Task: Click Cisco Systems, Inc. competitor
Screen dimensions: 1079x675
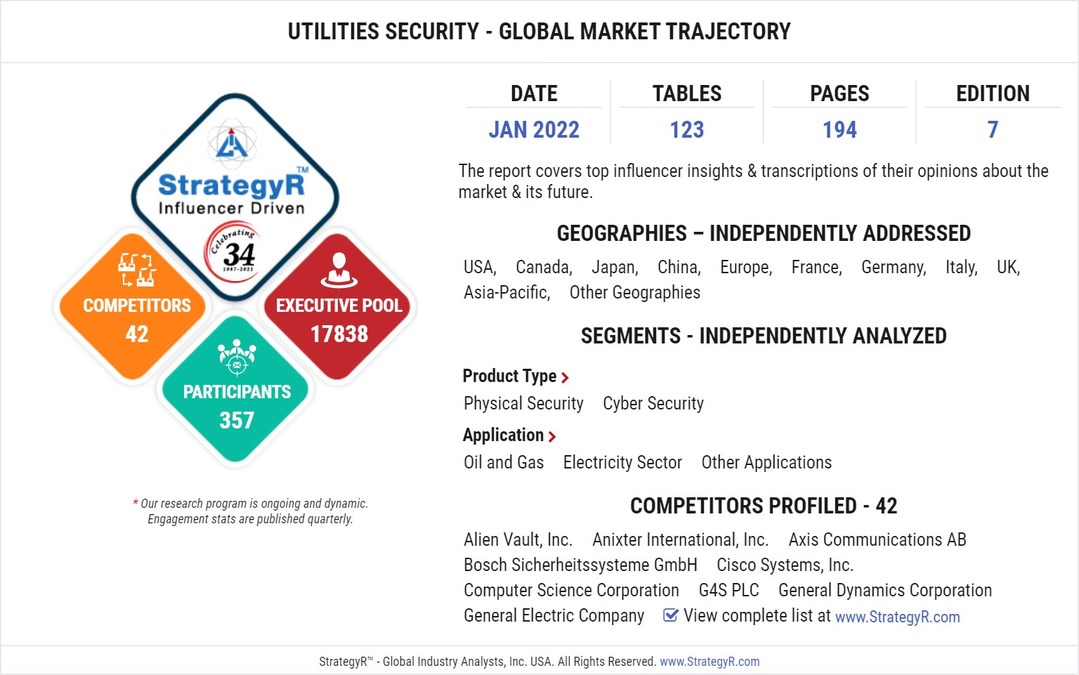Action: tap(785, 565)
